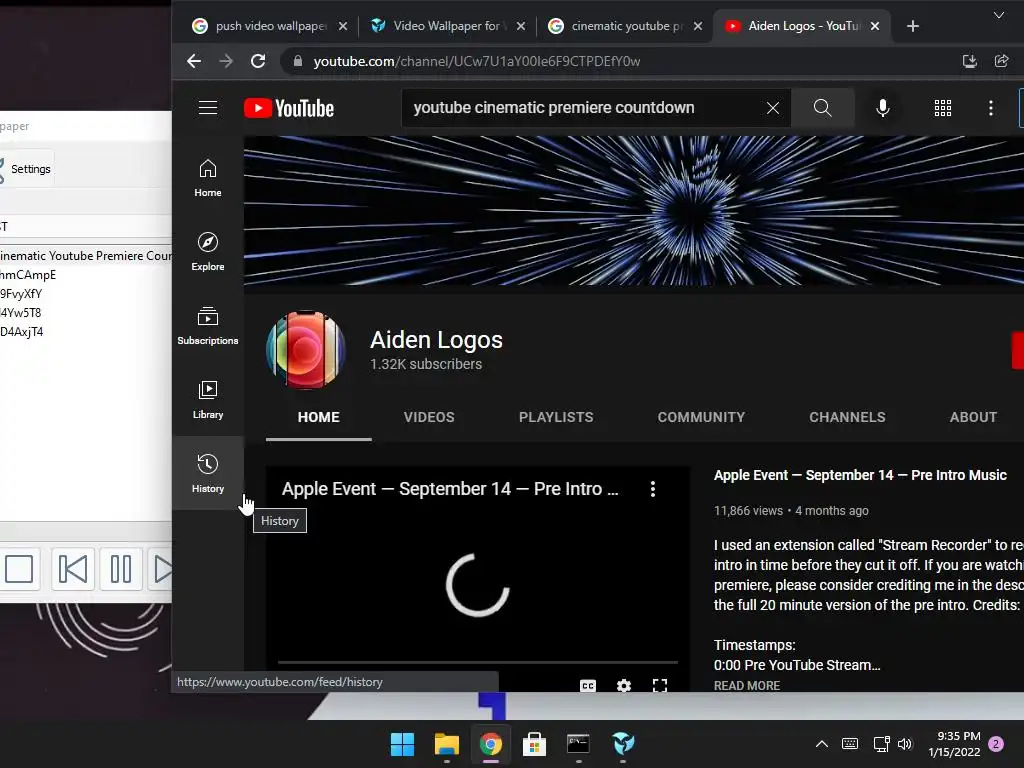Switch to the channel COMMUNITY tab

point(701,417)
